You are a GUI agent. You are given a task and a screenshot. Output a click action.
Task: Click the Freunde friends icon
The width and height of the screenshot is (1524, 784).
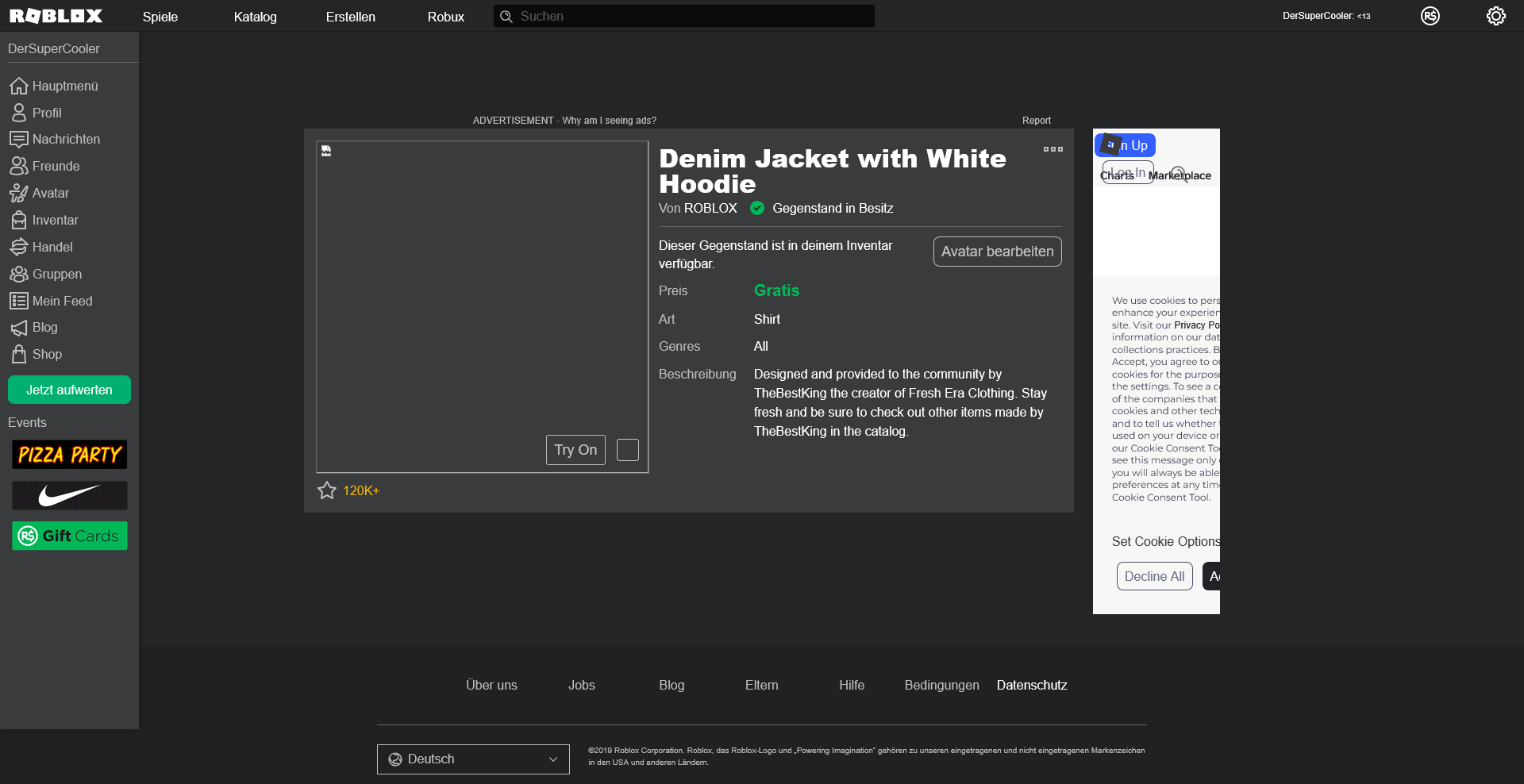pos(19,166)
